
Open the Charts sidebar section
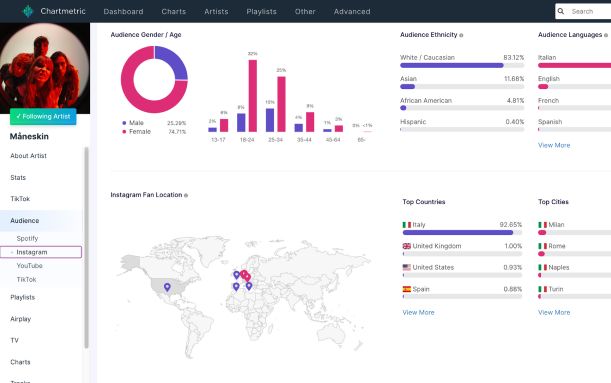point(20,362)
